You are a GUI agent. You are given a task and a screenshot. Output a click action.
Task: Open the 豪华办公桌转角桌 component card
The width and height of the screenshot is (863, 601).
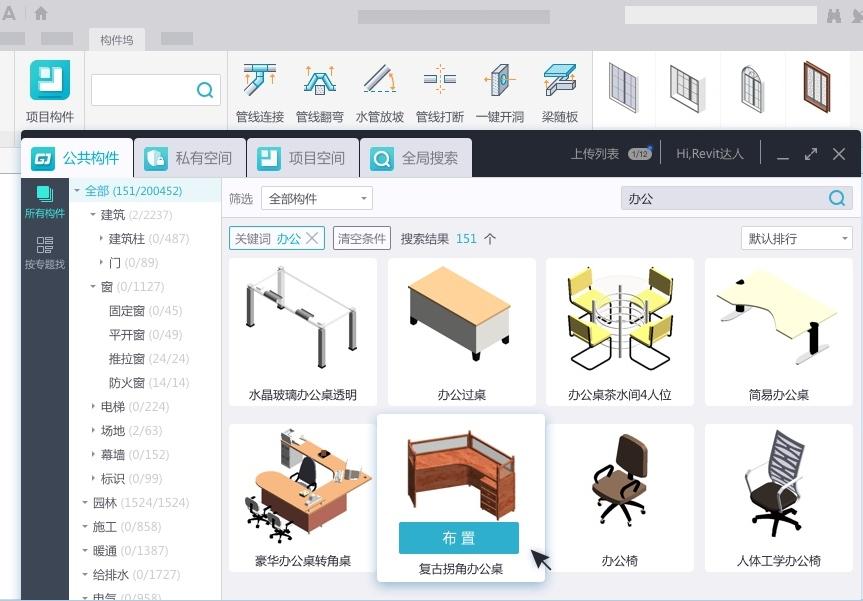point(303,498)
